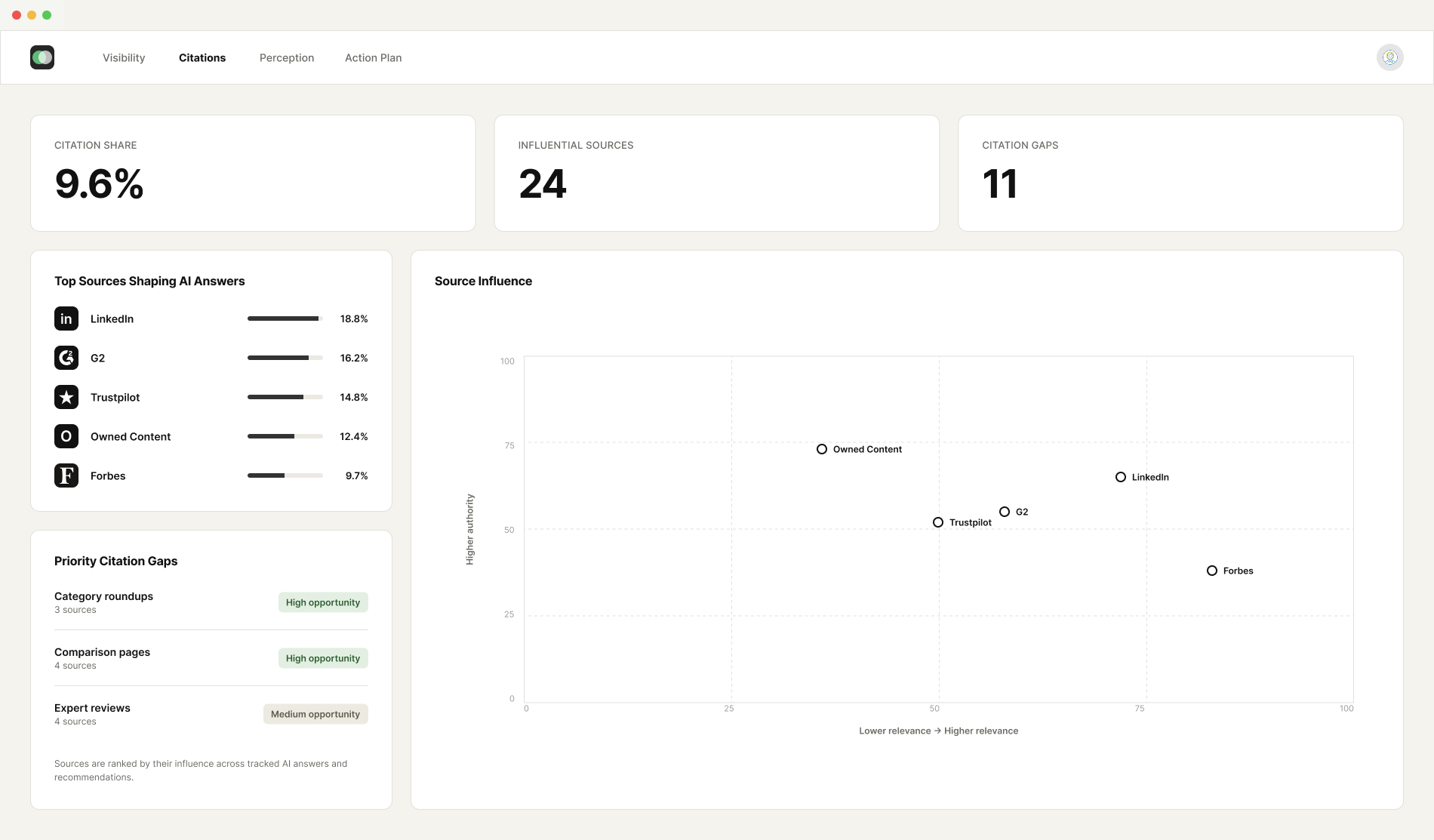Click the Owned Content icon
Screen dimensions: 1434x840
66,436
